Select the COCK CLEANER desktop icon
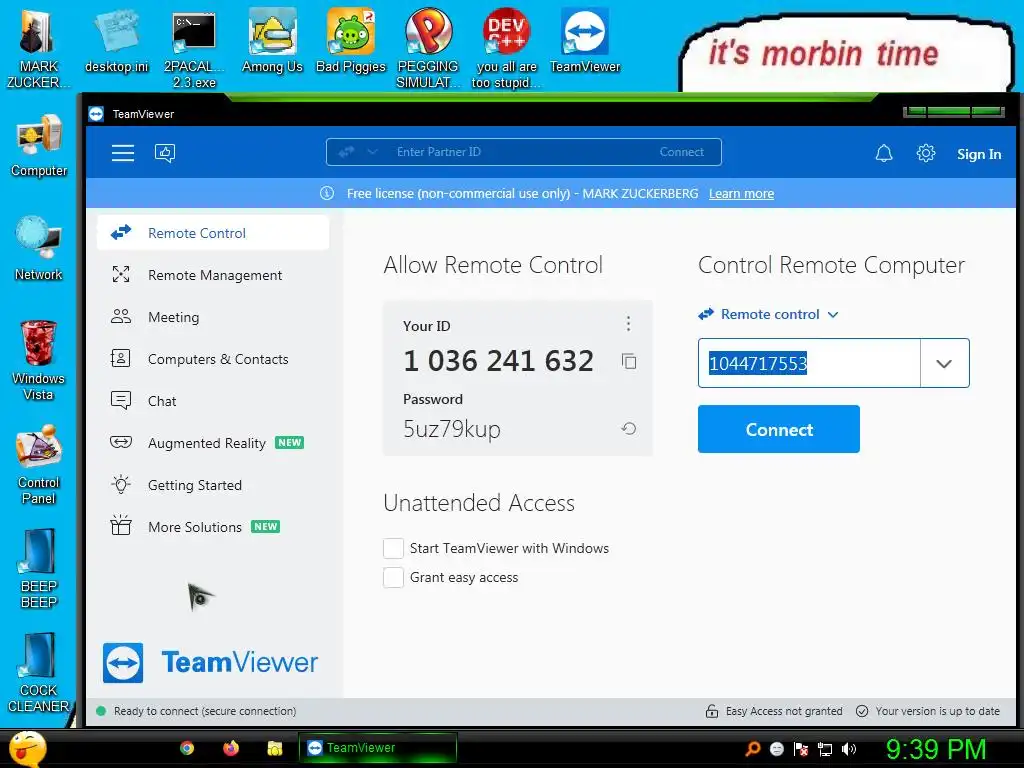Viewport: 1024px width, 768px height. click(x=39, y=673)
